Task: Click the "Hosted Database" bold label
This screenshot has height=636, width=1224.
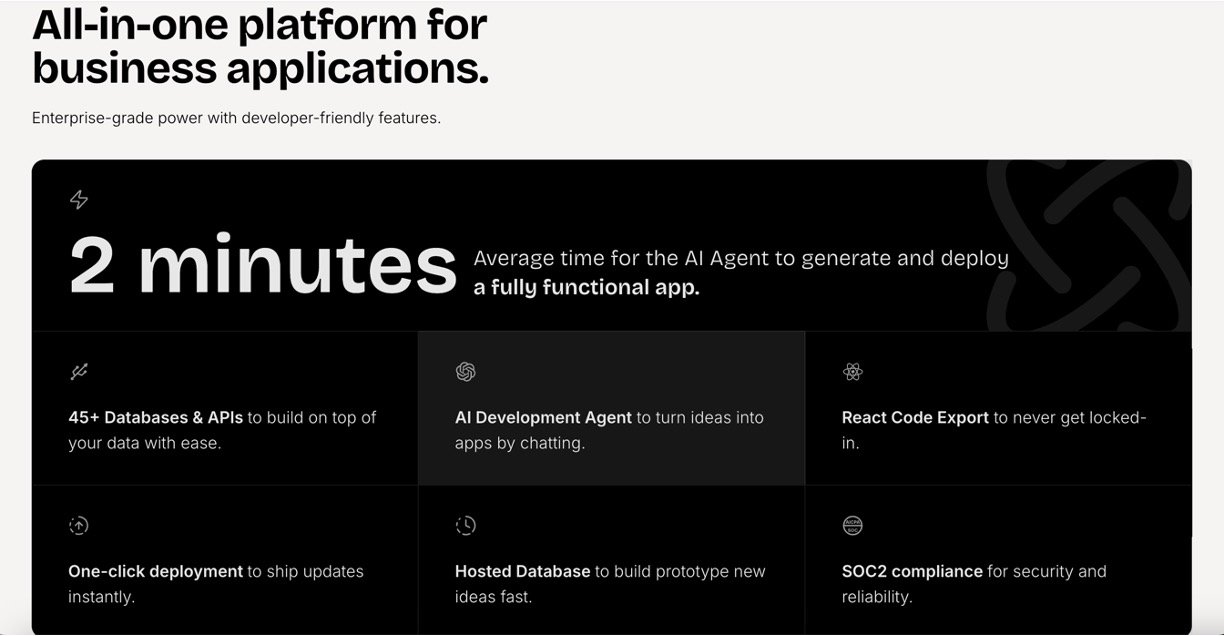Action: (x=522, y=572)
